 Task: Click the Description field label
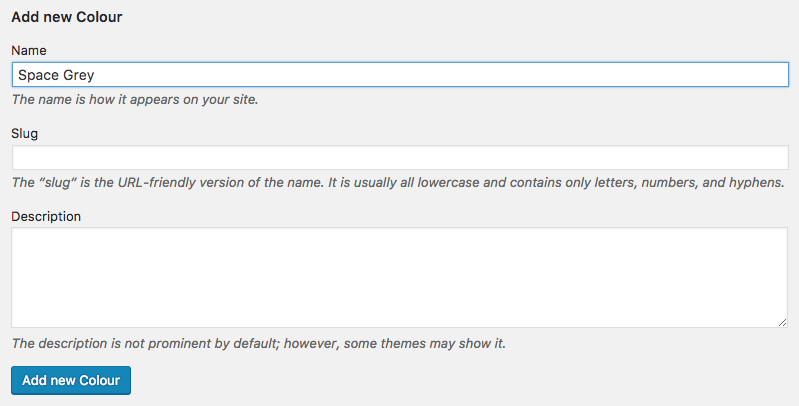[46, 216]
